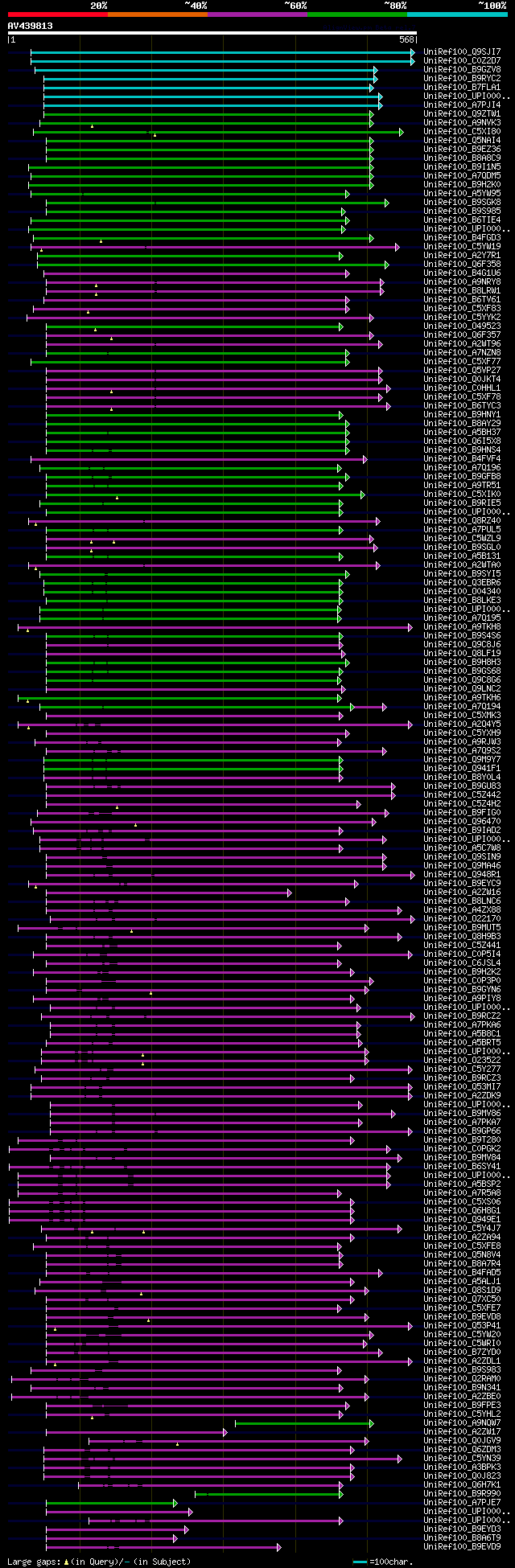Screen dimensions: 515x1568
Task: Select hit label UniRef100_Q948R1
Action: click(462, 874)
